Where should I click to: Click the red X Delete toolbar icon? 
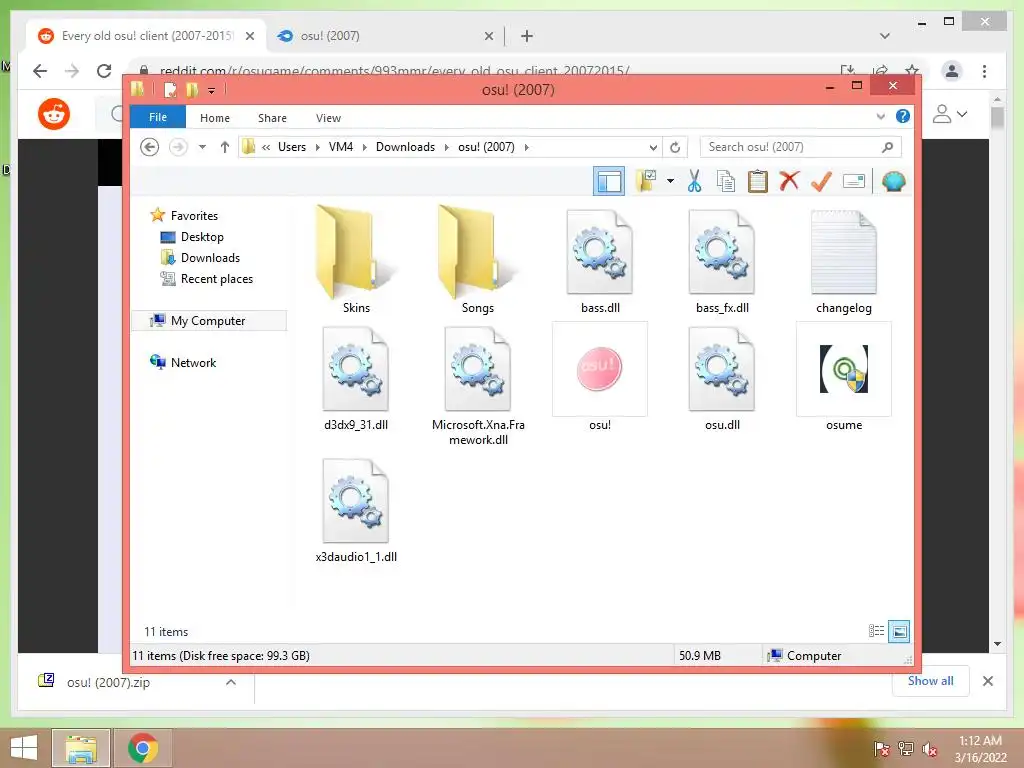click(x=790, y=180)
